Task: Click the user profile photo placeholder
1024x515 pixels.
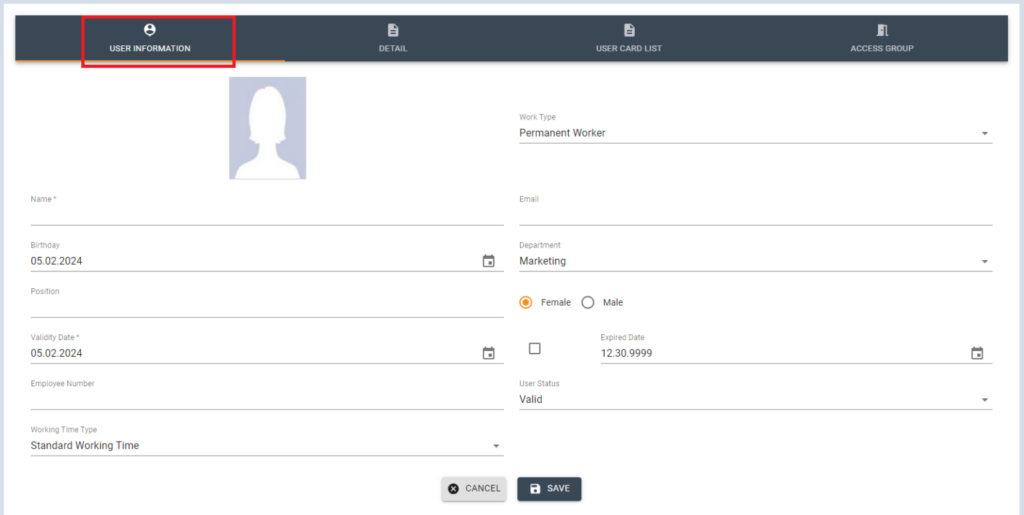Action: [x=267, y=128]
